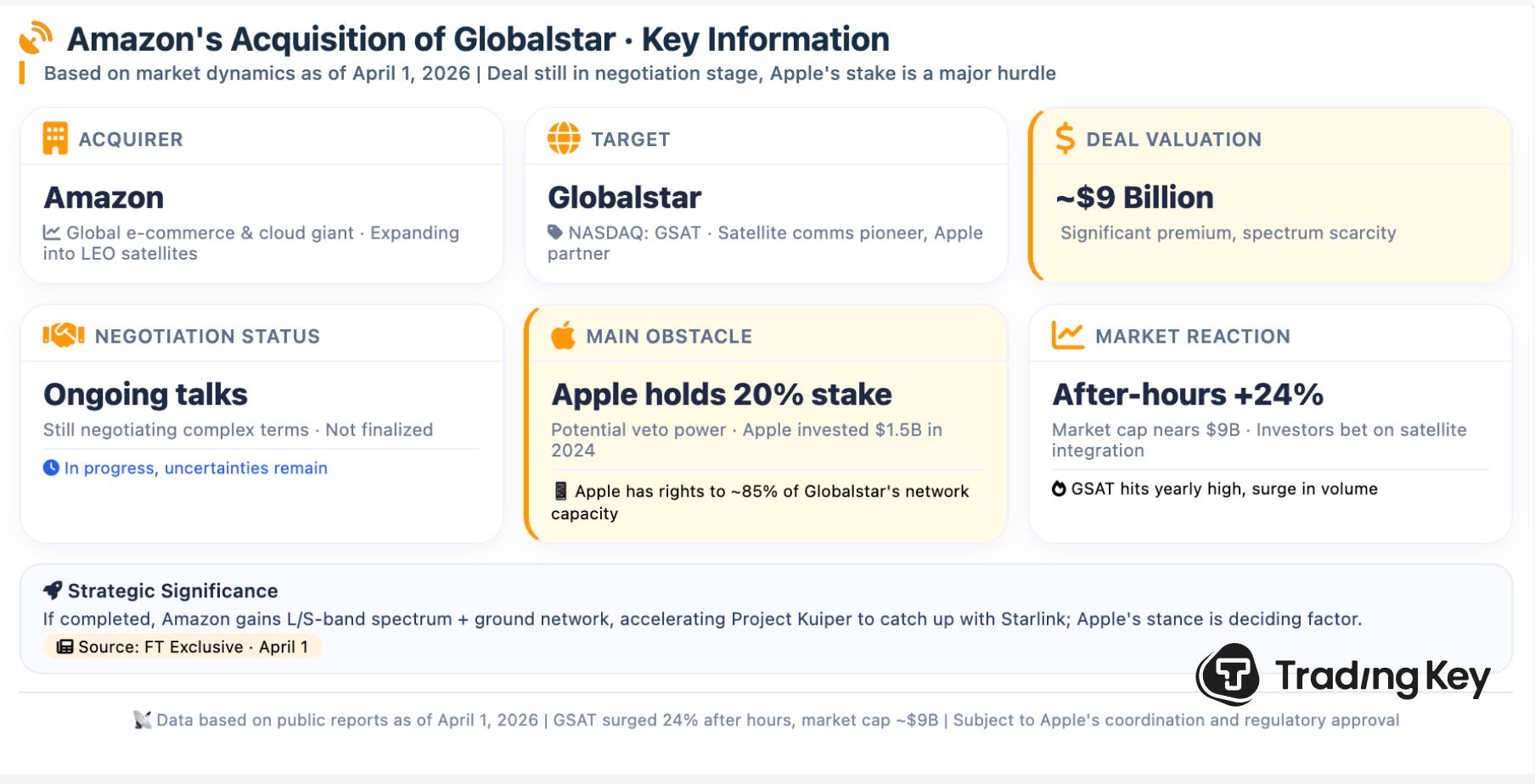1535x784 pixels.
Task: Click the clock icon beside In progress
Action: click(51, 468)
